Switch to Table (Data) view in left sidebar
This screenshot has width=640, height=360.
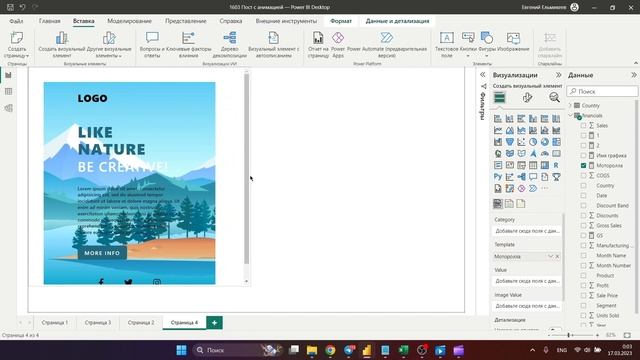coord(8,91)
